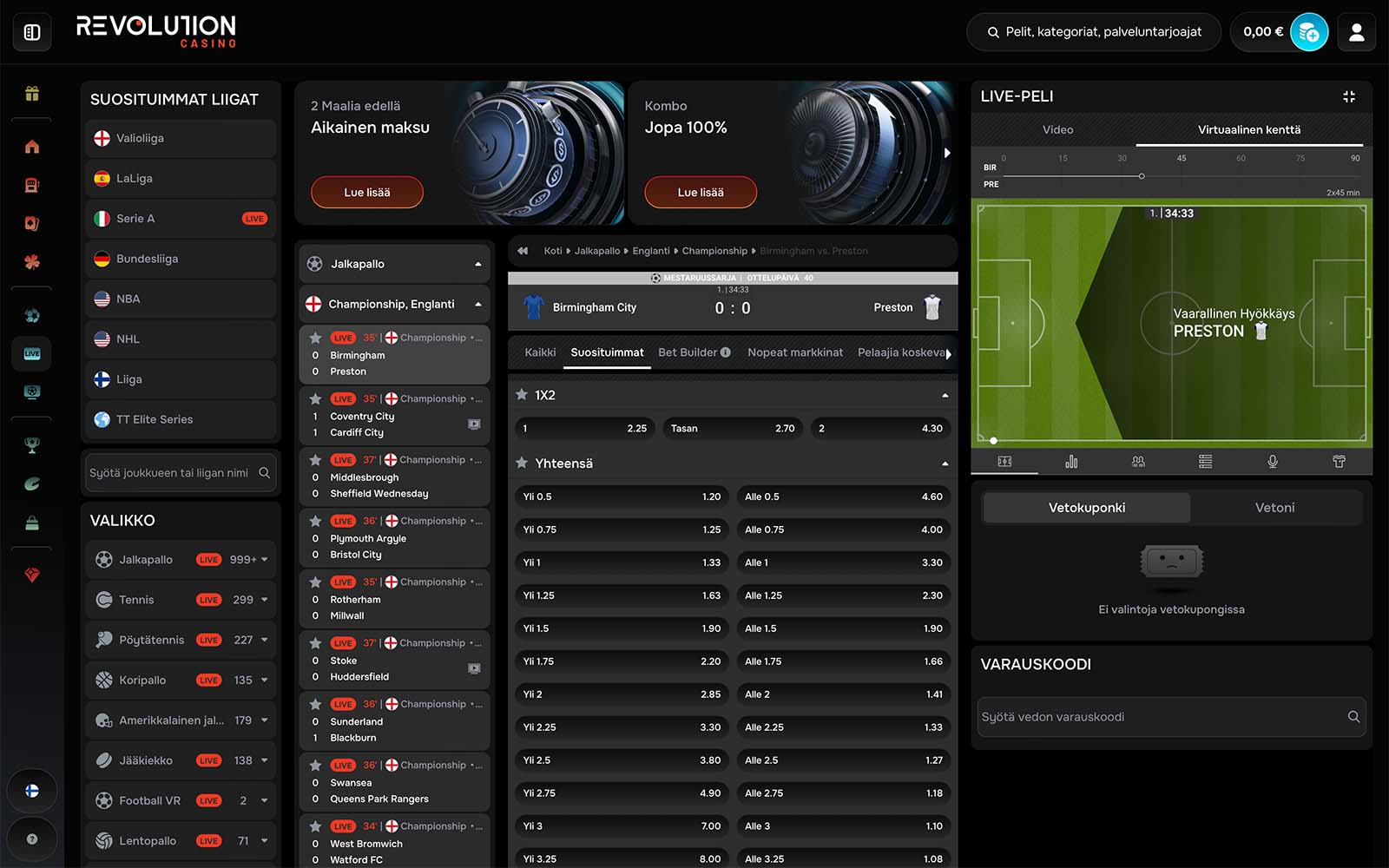Collapse the Yhteensä market section
The width and height of the screenshot is (1389, 868).
pyautogui.click(x=945, y=464)
